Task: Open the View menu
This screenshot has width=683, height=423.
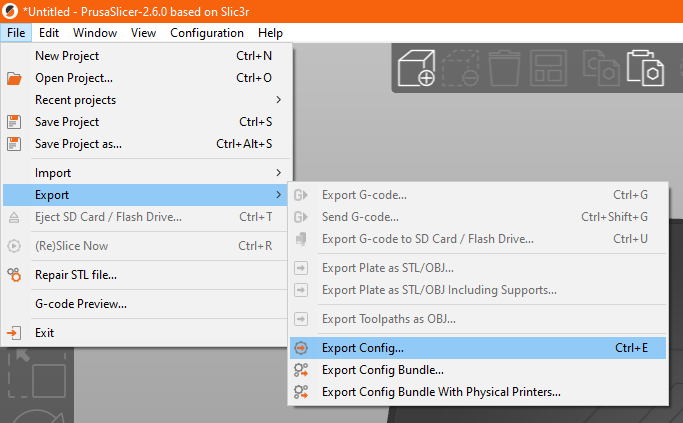Action: tap(143, 33)
